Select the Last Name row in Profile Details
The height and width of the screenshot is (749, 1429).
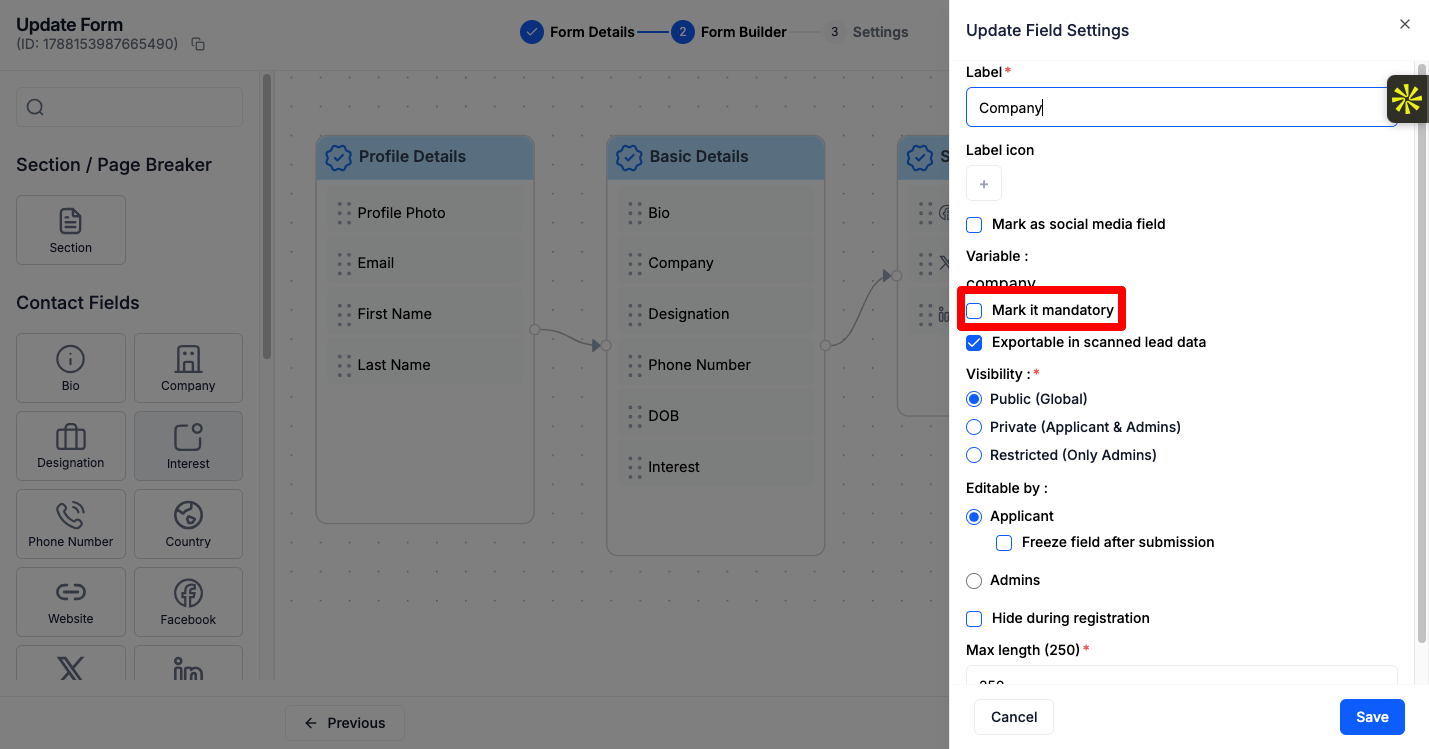[x=426, y=365]
